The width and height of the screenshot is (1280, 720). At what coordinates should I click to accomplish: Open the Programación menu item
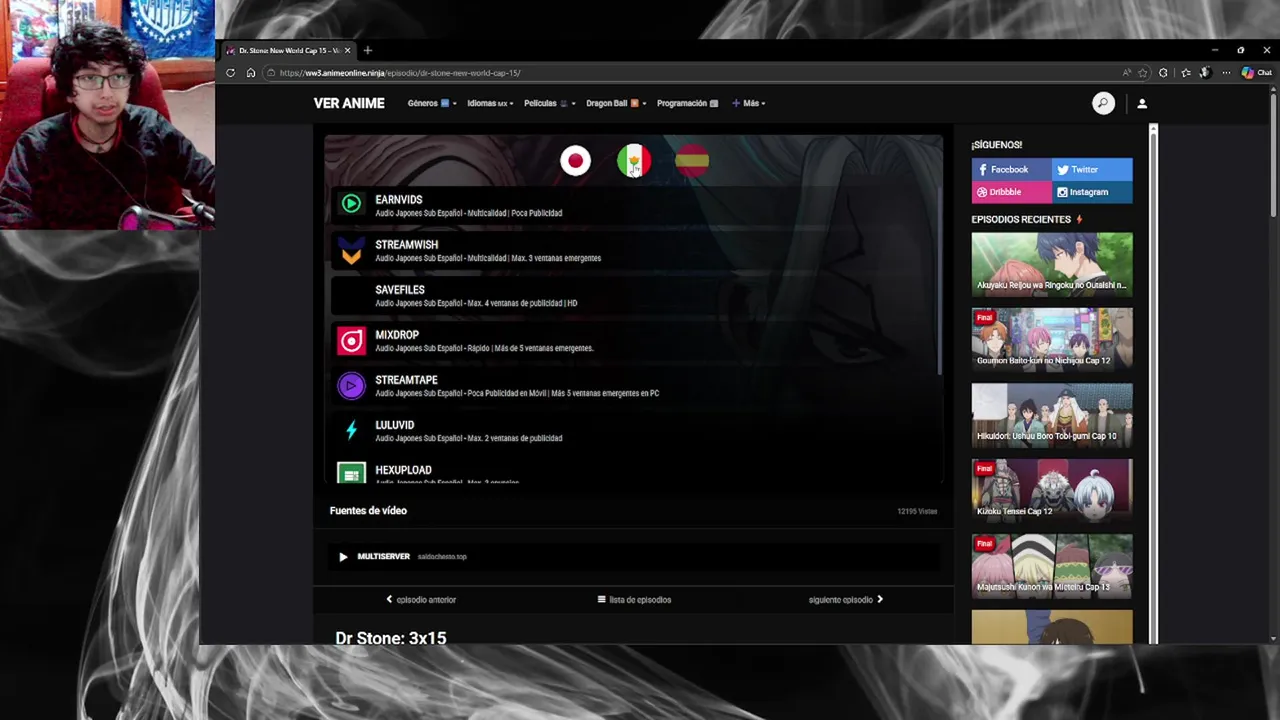click(687, 103)
